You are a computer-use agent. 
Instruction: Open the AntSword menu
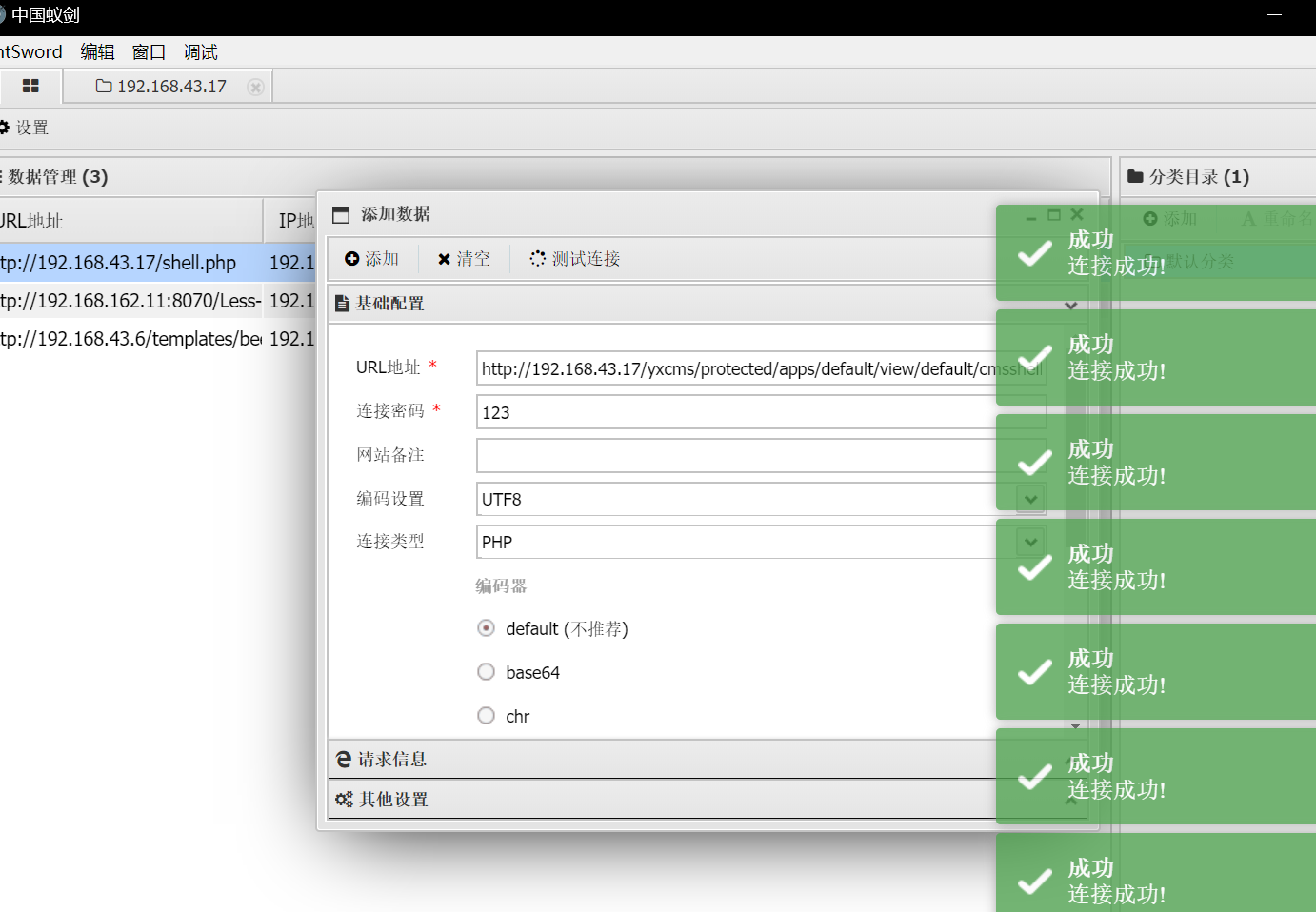pos(31,52)
